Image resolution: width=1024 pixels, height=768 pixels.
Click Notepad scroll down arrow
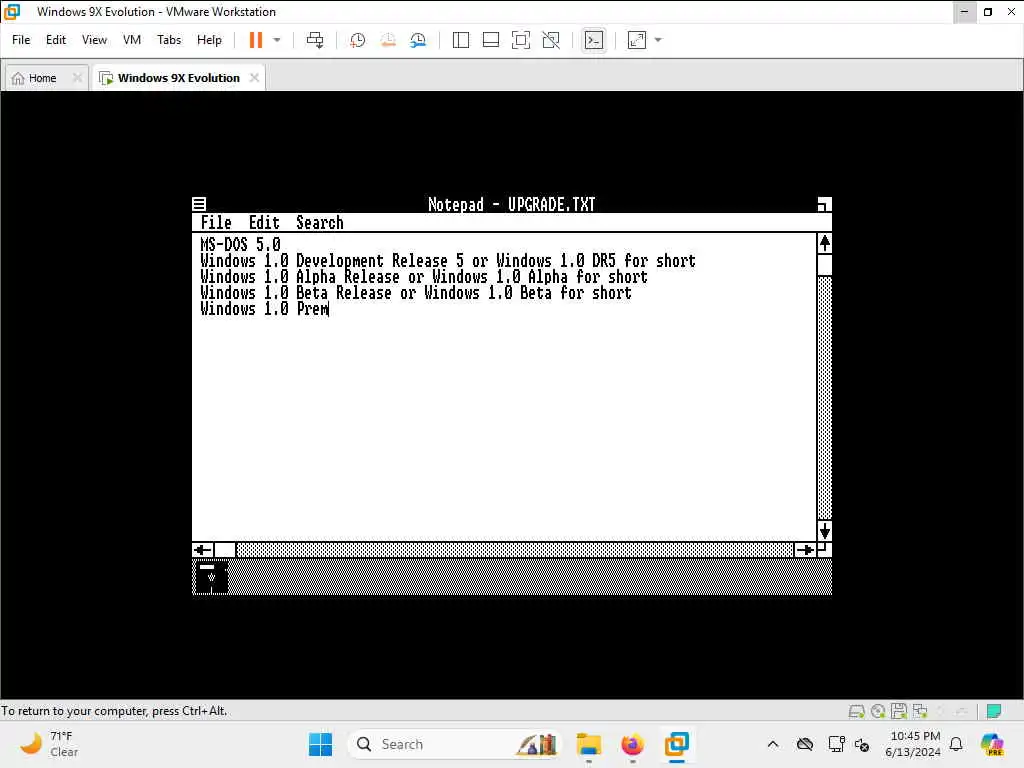click(x=824, y=530)
